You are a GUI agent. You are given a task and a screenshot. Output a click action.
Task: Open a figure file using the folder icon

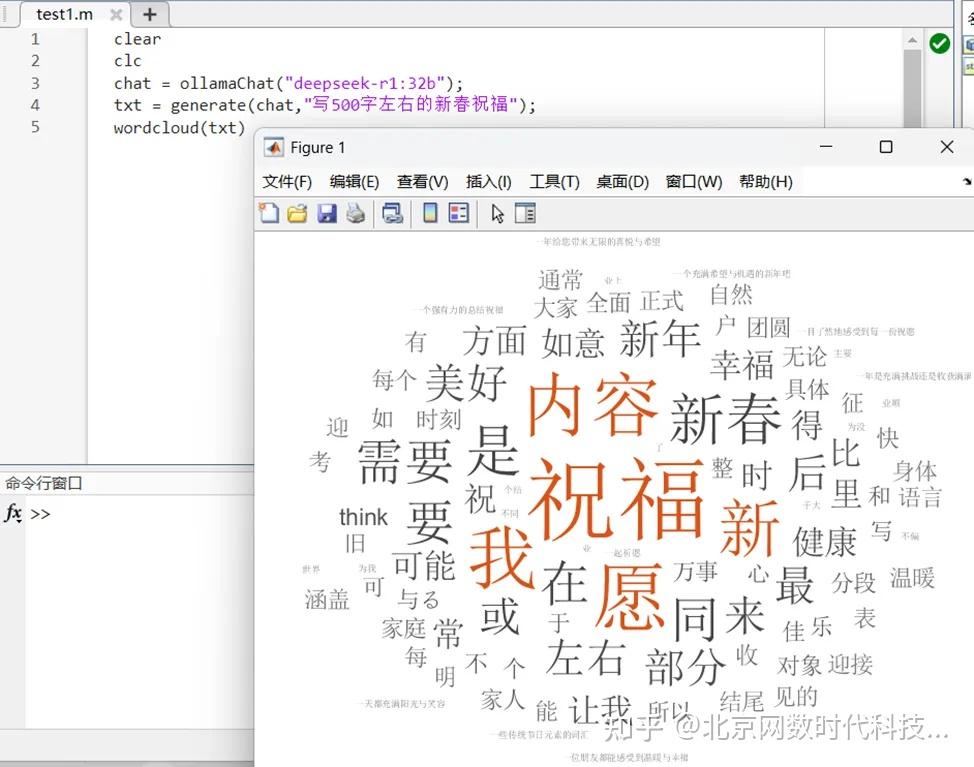(x=296, y=212)
